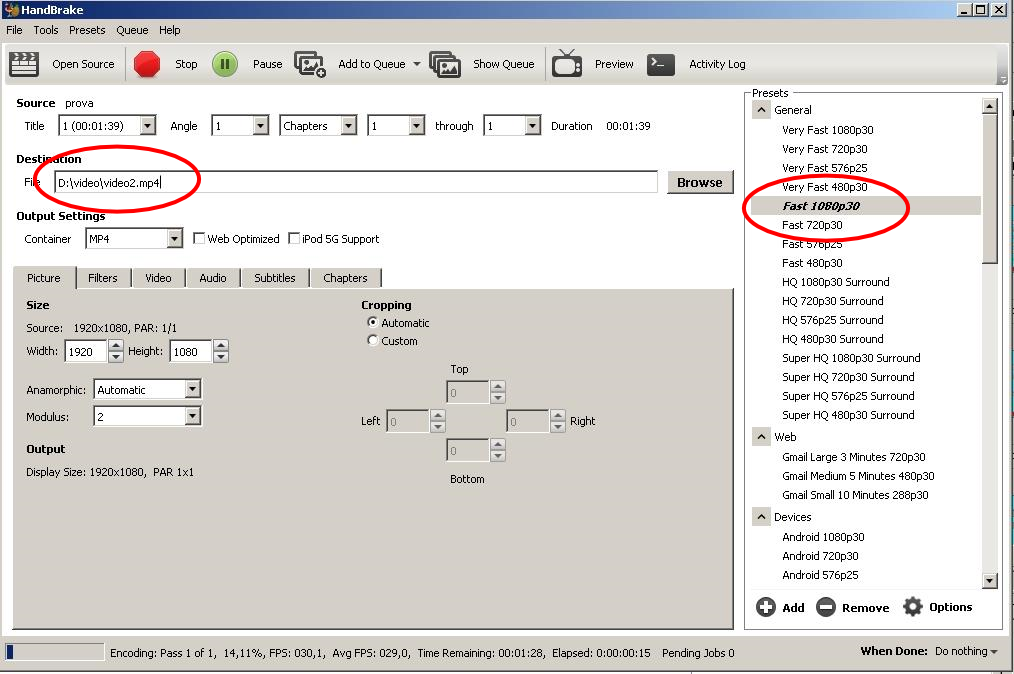Viewport: 1014px width, 674px height.
Task: Click presets scrollbar up arrow
Action: [989, 106]
